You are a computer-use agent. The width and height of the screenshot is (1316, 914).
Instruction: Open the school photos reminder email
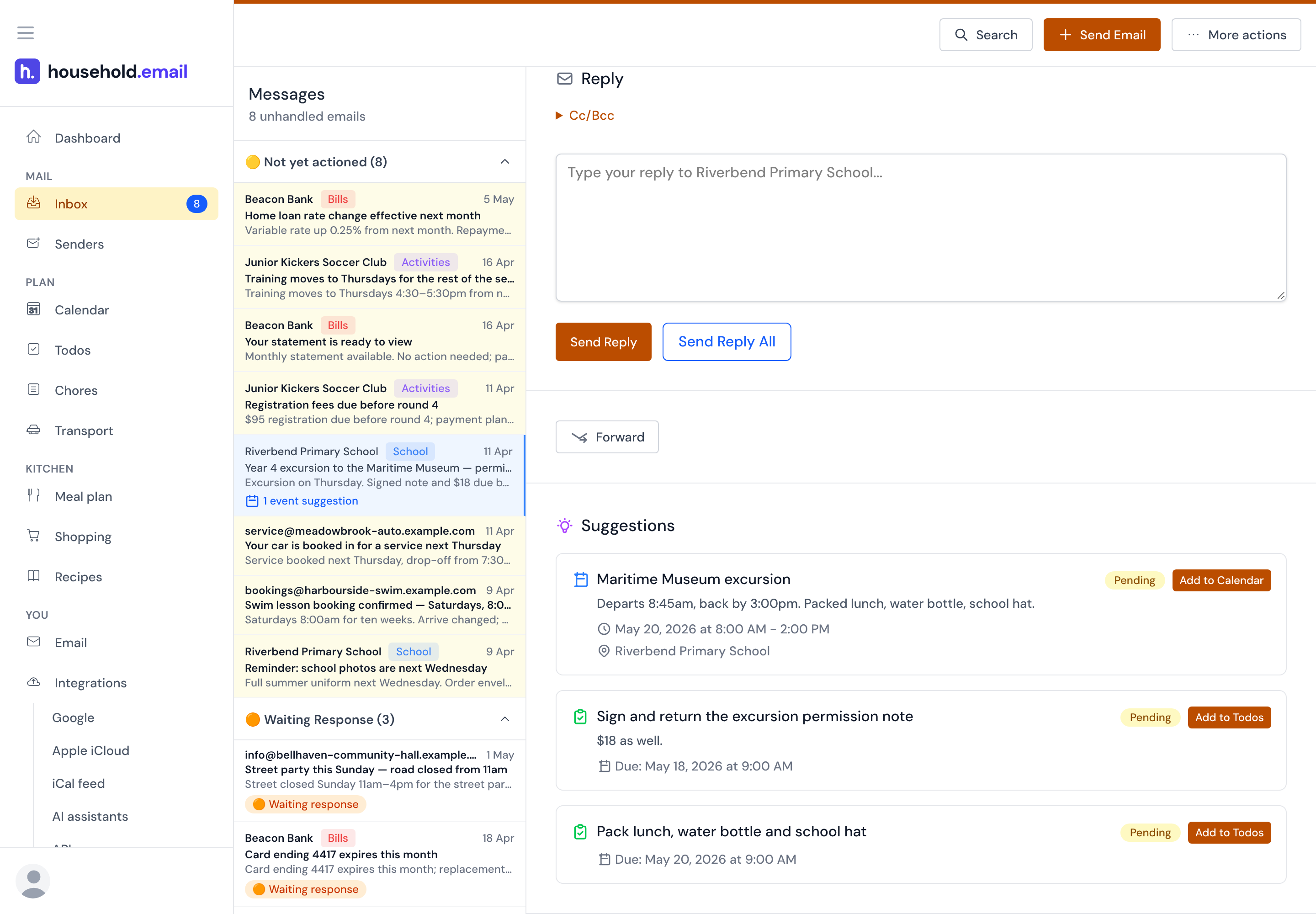coord(380,667)
